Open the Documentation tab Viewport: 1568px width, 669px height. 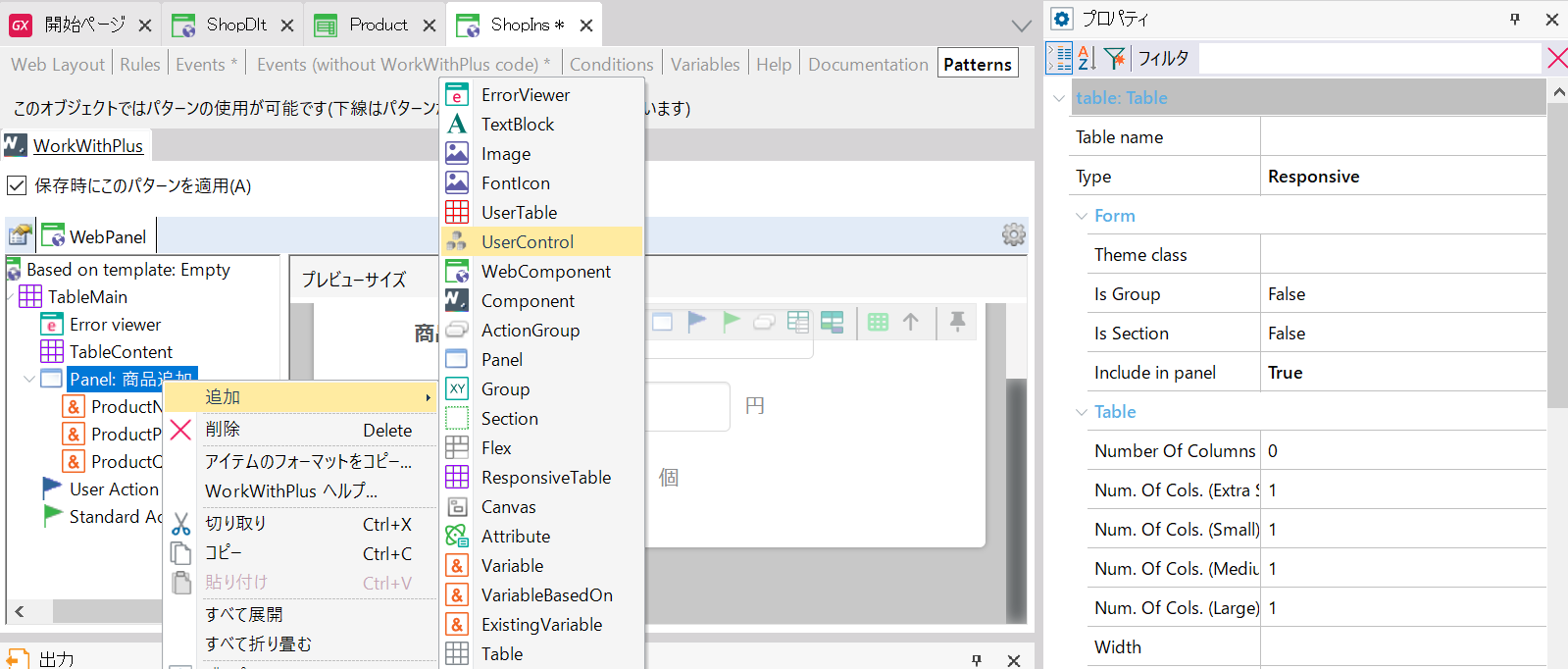point(868,65)
